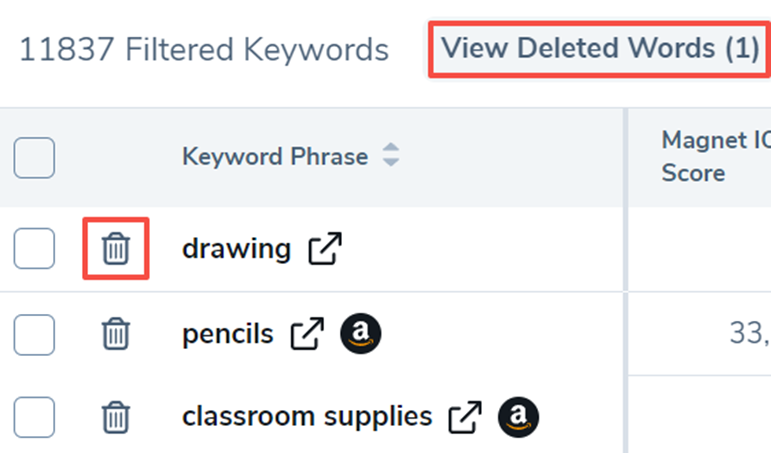Click Amazon icon beside classroom supplies

coord(518,417)
